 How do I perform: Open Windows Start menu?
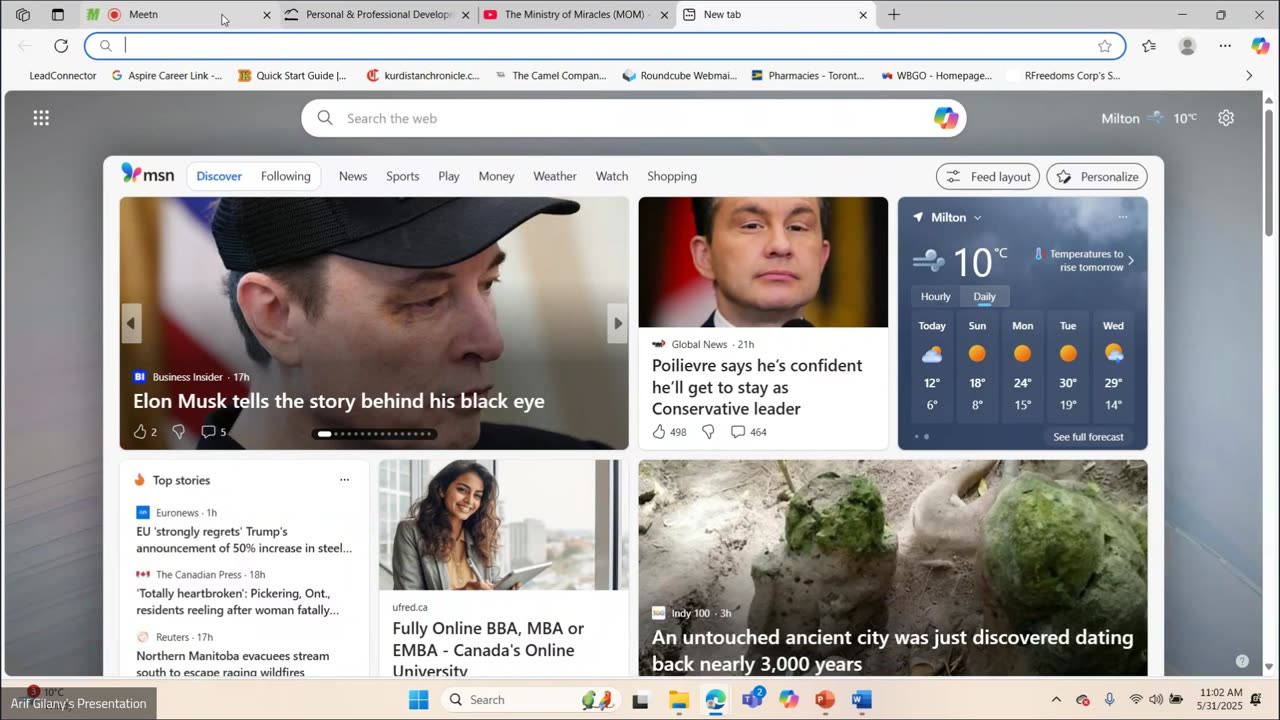click(419, 700)
